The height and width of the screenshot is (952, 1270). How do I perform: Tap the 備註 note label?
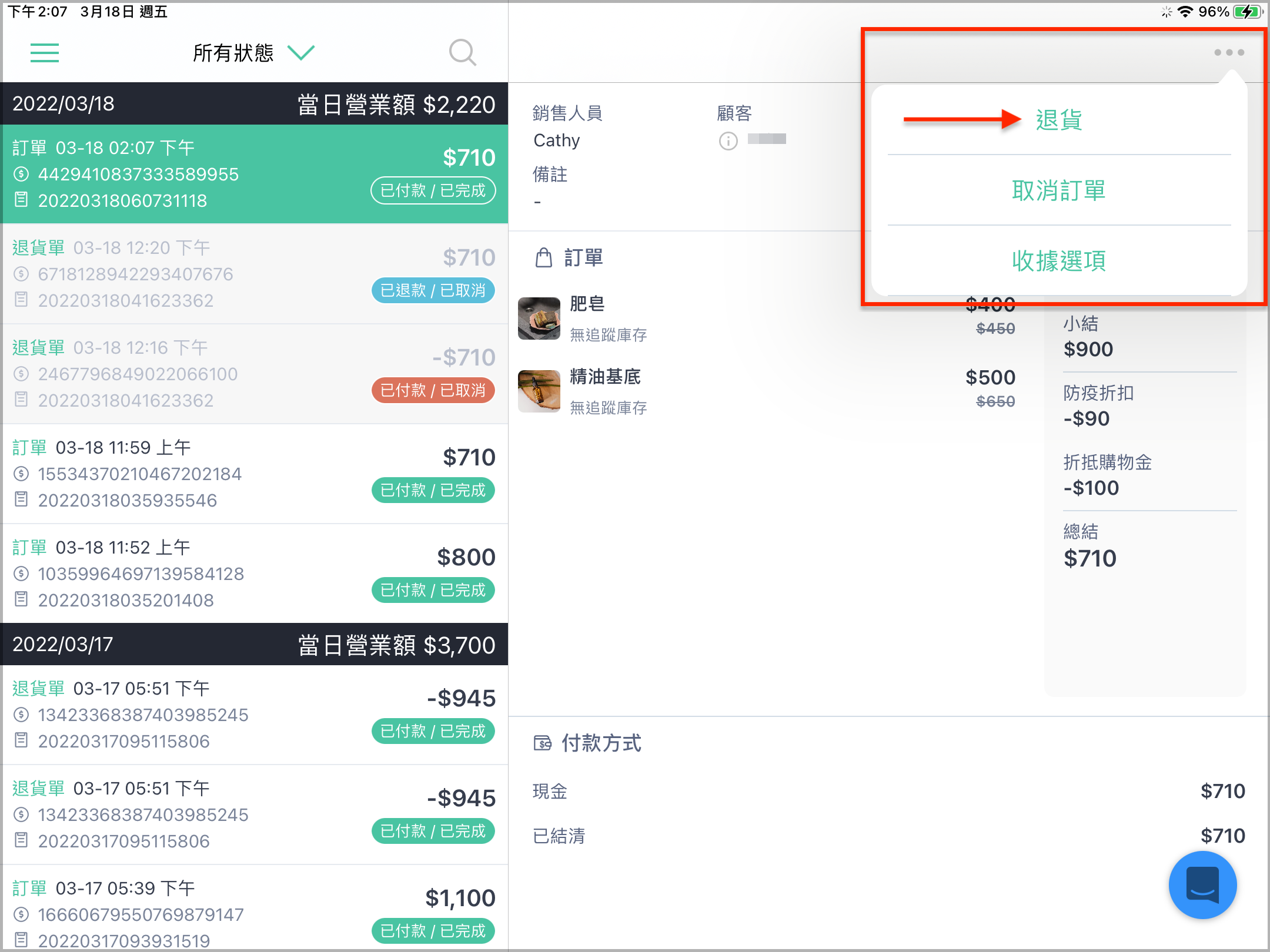click(550, 174)
